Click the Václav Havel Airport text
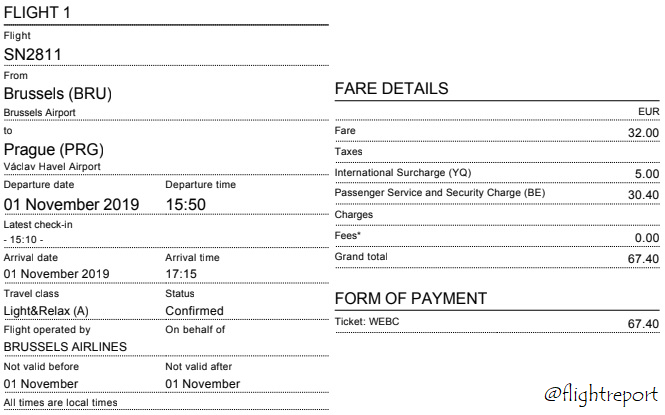The width and height of the screenshot is (665, 415). (x=52, y=167)
